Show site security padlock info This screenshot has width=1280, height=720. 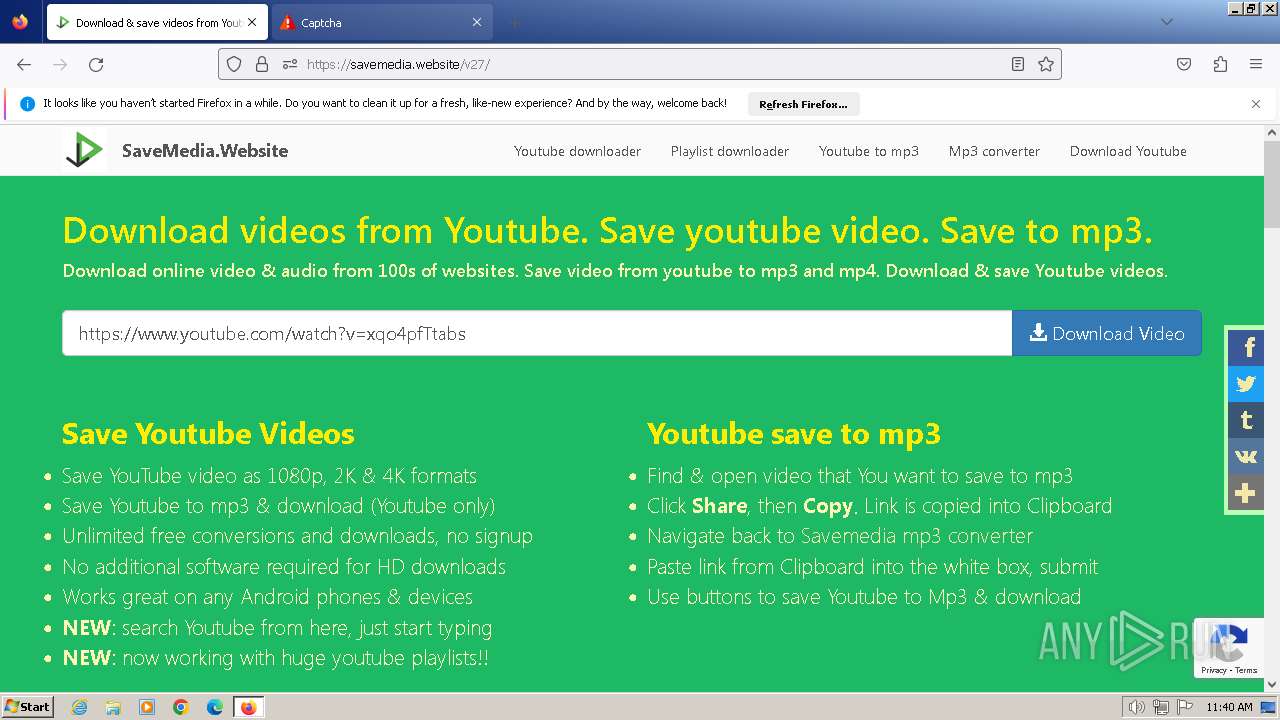262,64
